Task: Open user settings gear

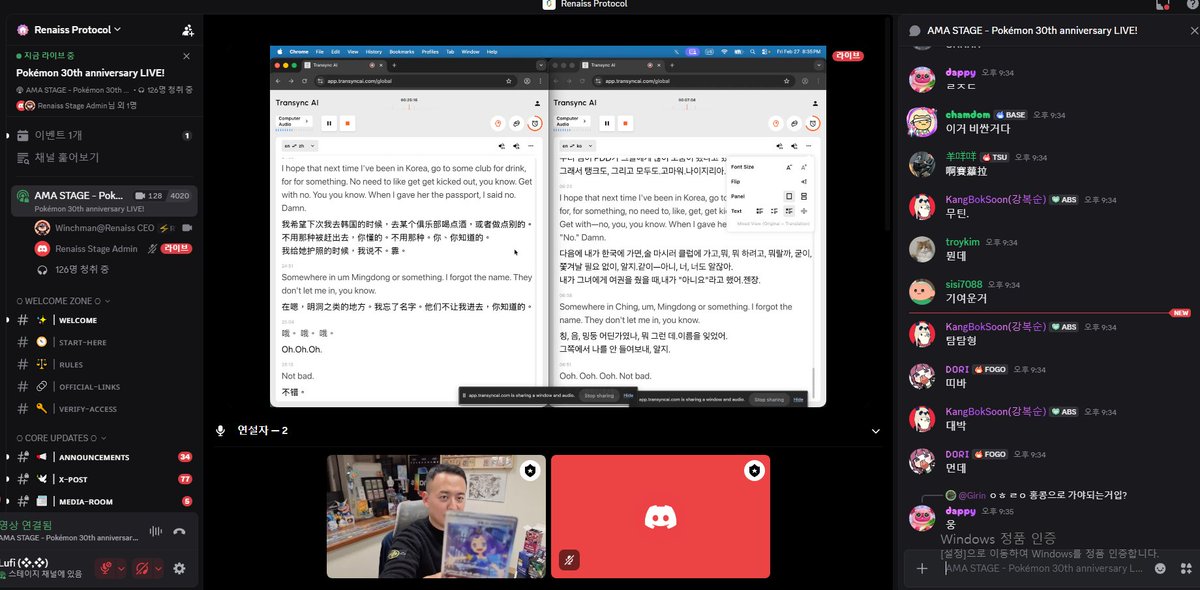Action: 180,568
